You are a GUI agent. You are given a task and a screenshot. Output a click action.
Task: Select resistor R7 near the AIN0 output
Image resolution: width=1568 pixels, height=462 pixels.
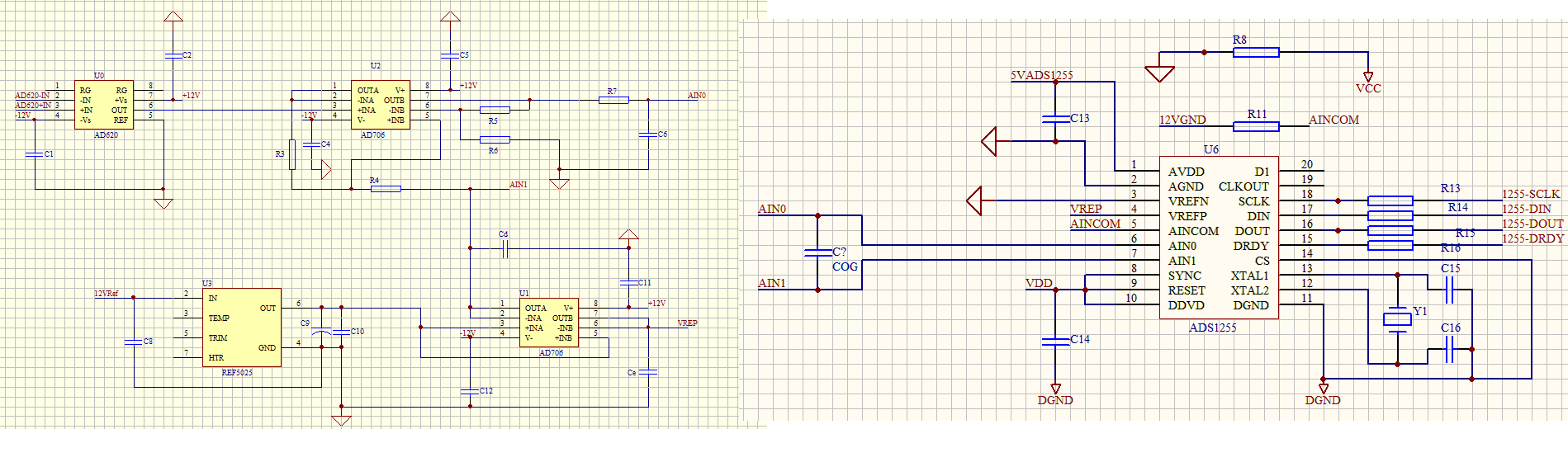click(613, 100)
